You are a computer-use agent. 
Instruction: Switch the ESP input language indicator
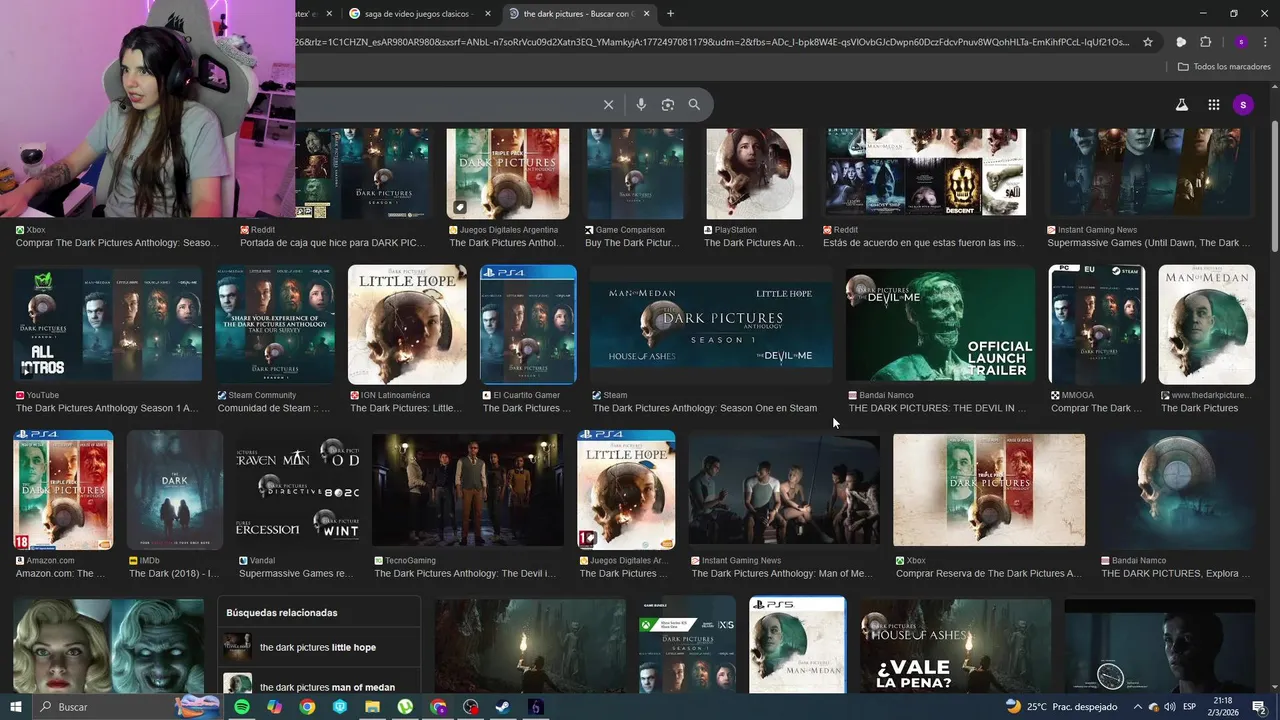click(x=1189, y=707)
